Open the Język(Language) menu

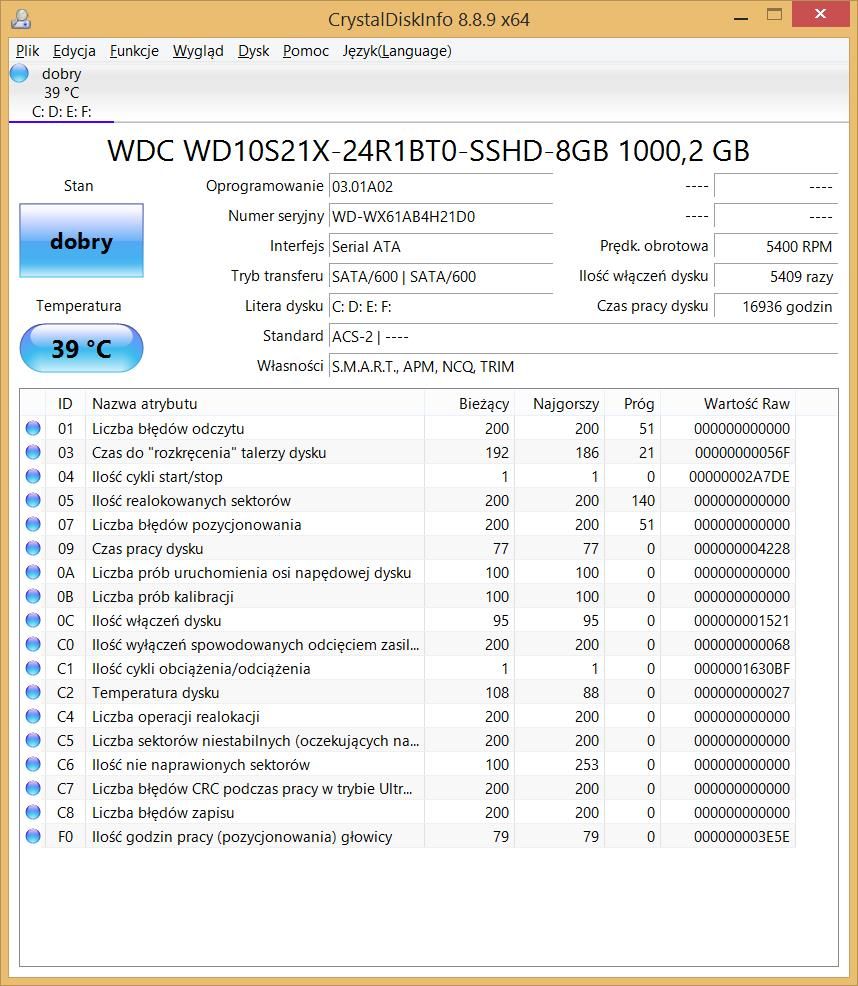[397, 51]
